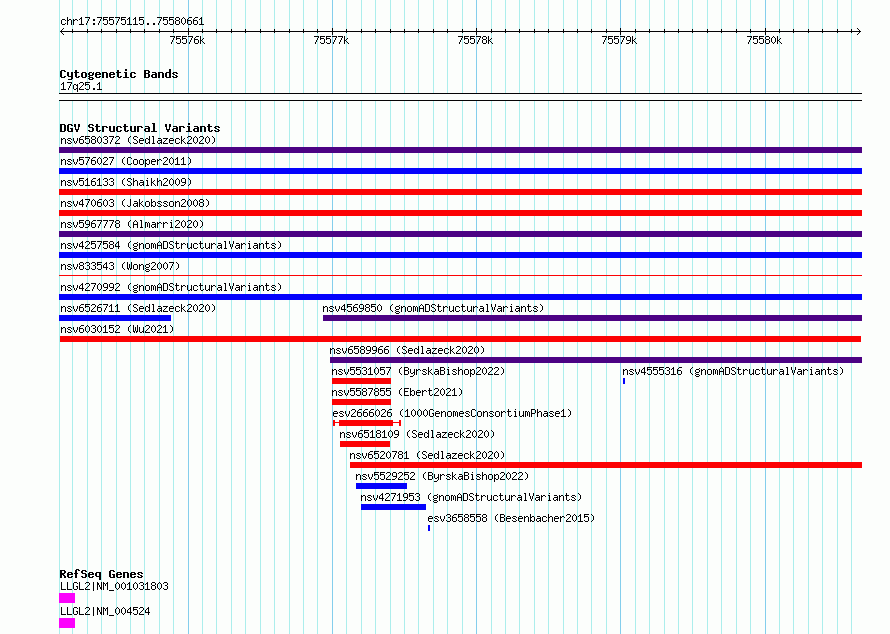Click the RefSeq Genes track heading
Viewport: 890px width, 634px height.
click(x=101, y=574)
